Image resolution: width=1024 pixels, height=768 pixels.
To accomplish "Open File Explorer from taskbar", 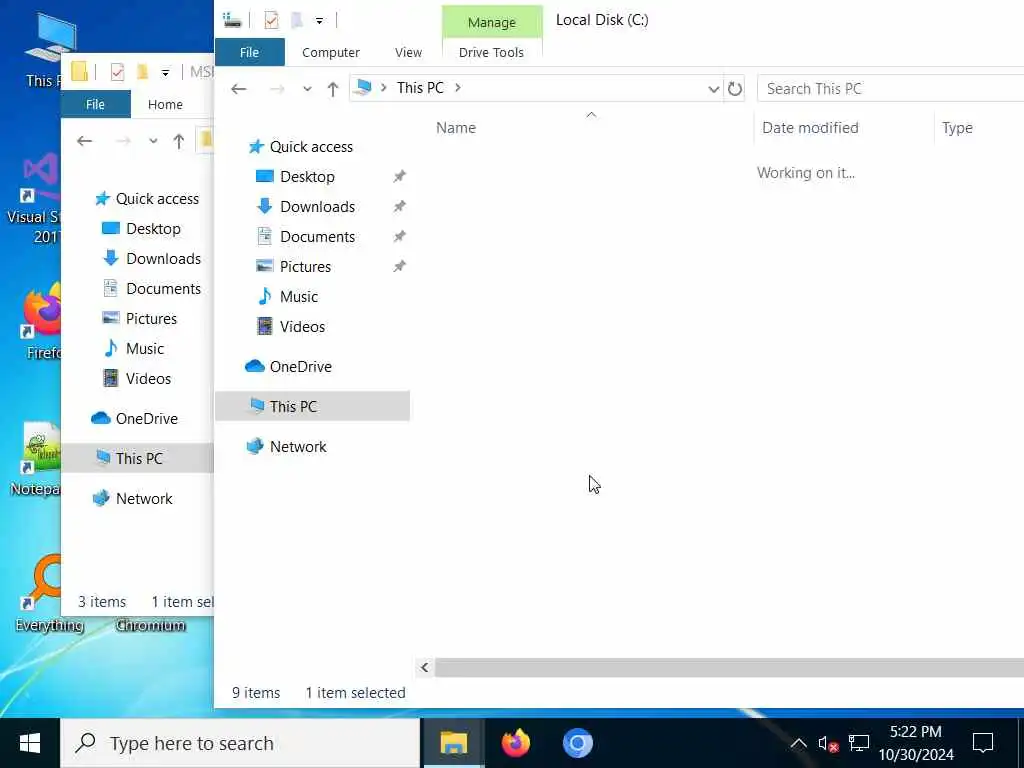I will (454, 743).
